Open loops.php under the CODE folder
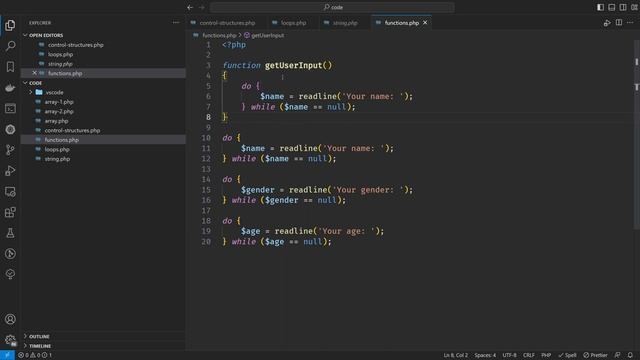The height and width of the screenshot is (360, 640). [x=57, y=149]
